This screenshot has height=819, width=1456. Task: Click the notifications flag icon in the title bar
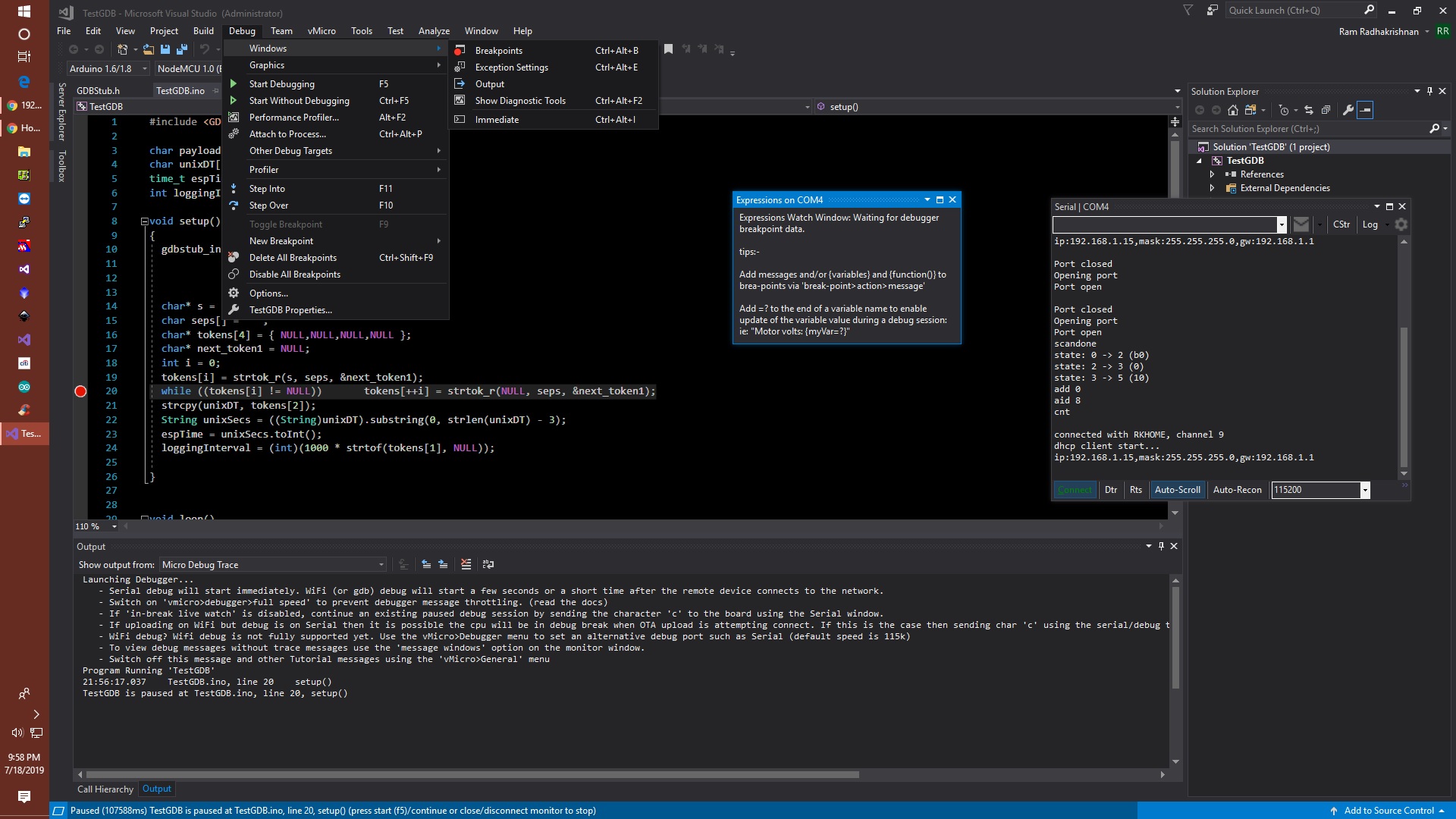1188,11
